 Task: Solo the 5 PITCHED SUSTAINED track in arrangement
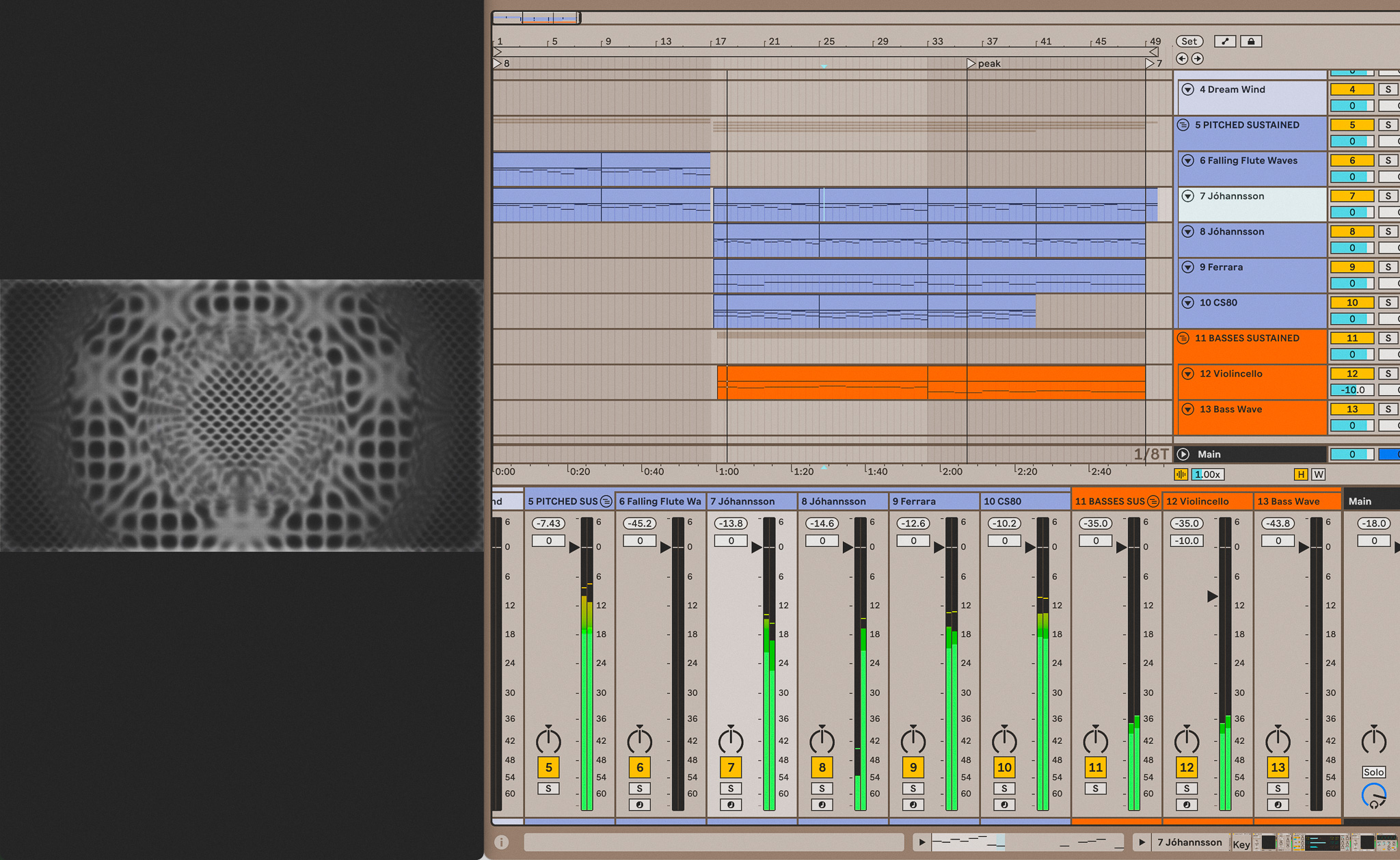(1388, 125)
